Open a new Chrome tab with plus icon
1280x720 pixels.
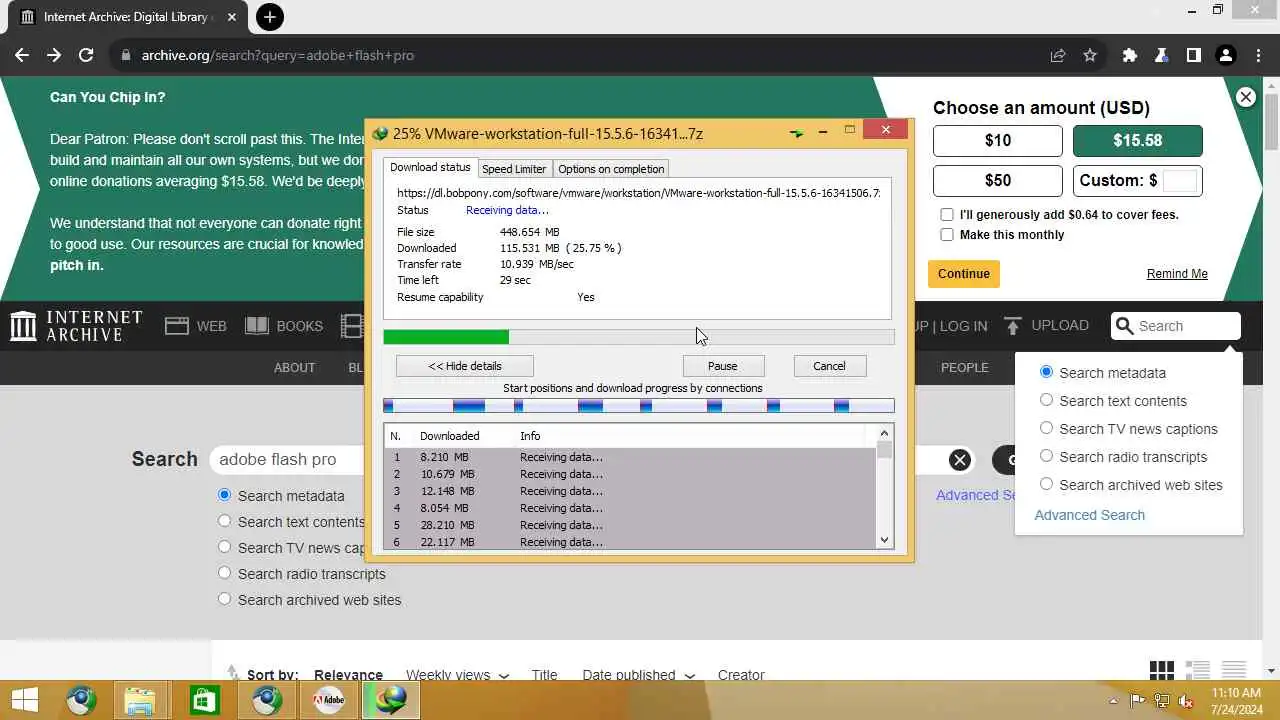269,17
